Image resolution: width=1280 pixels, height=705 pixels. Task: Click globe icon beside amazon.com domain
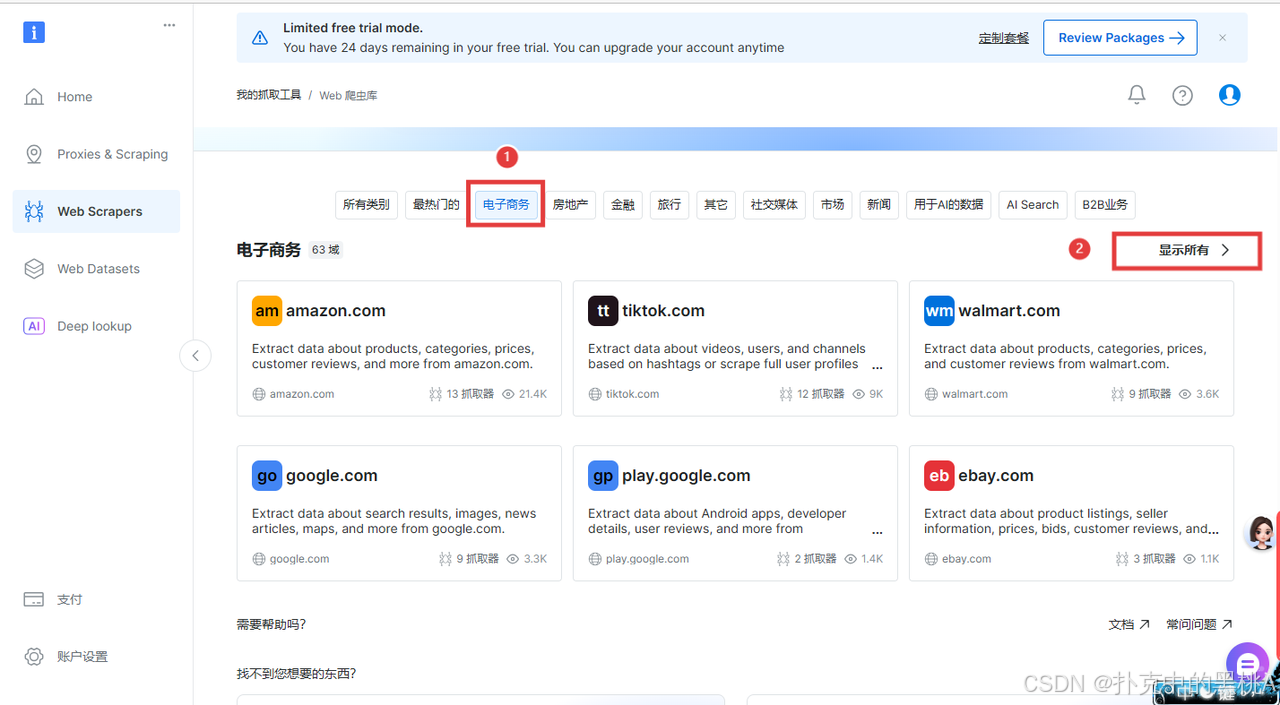(x=259, y=394)
